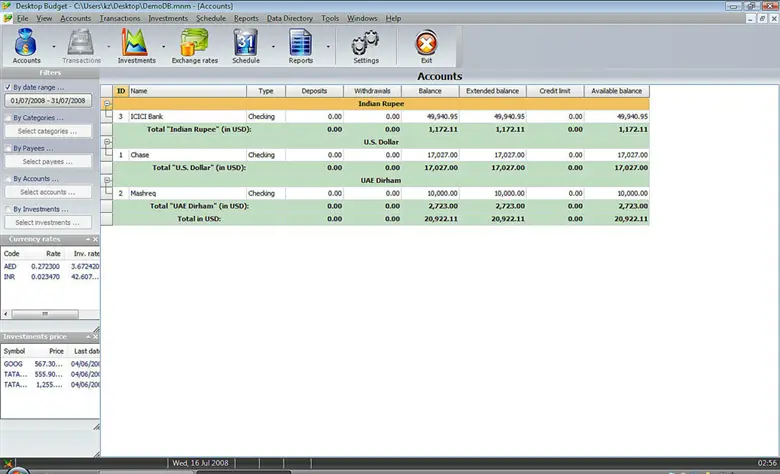Collapse the UAE Dirham account group
Viewport: 780px width, 474px height.
[107, 182]
